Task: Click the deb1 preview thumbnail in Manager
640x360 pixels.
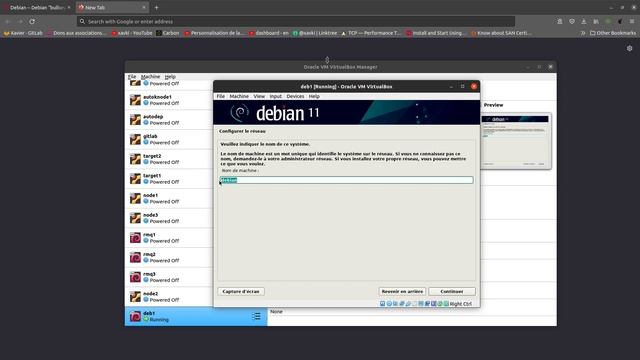Action: point(516,141)
